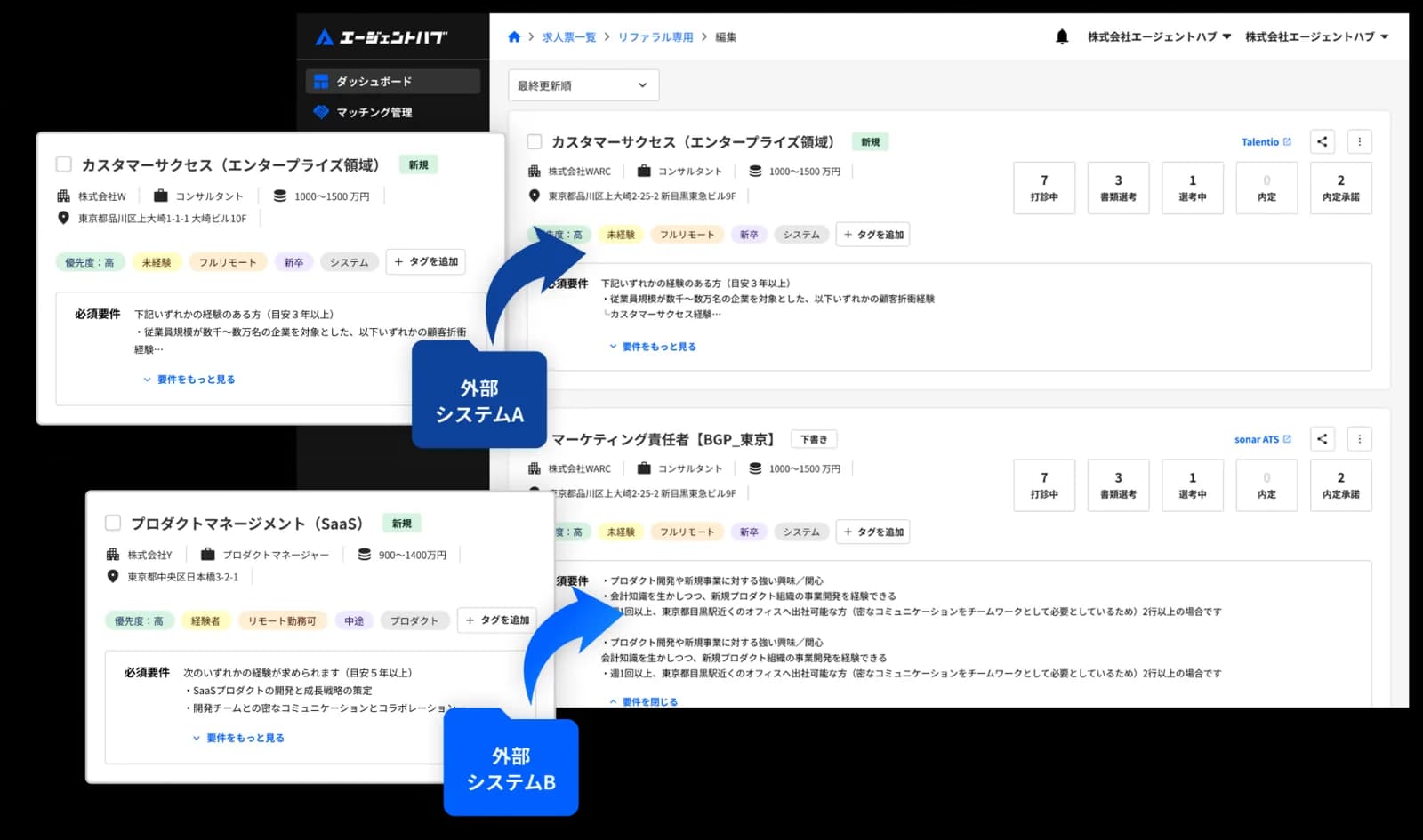Open 1 選考中 box on マーケティング責任者 card

(1193, 484)
